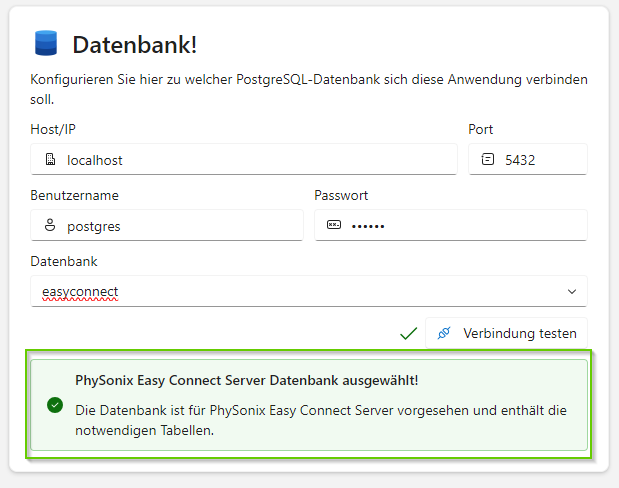The image size is (619, 488).
Task: Click the green checkmark next to Verbindung testen
Action: click(408, 333)
